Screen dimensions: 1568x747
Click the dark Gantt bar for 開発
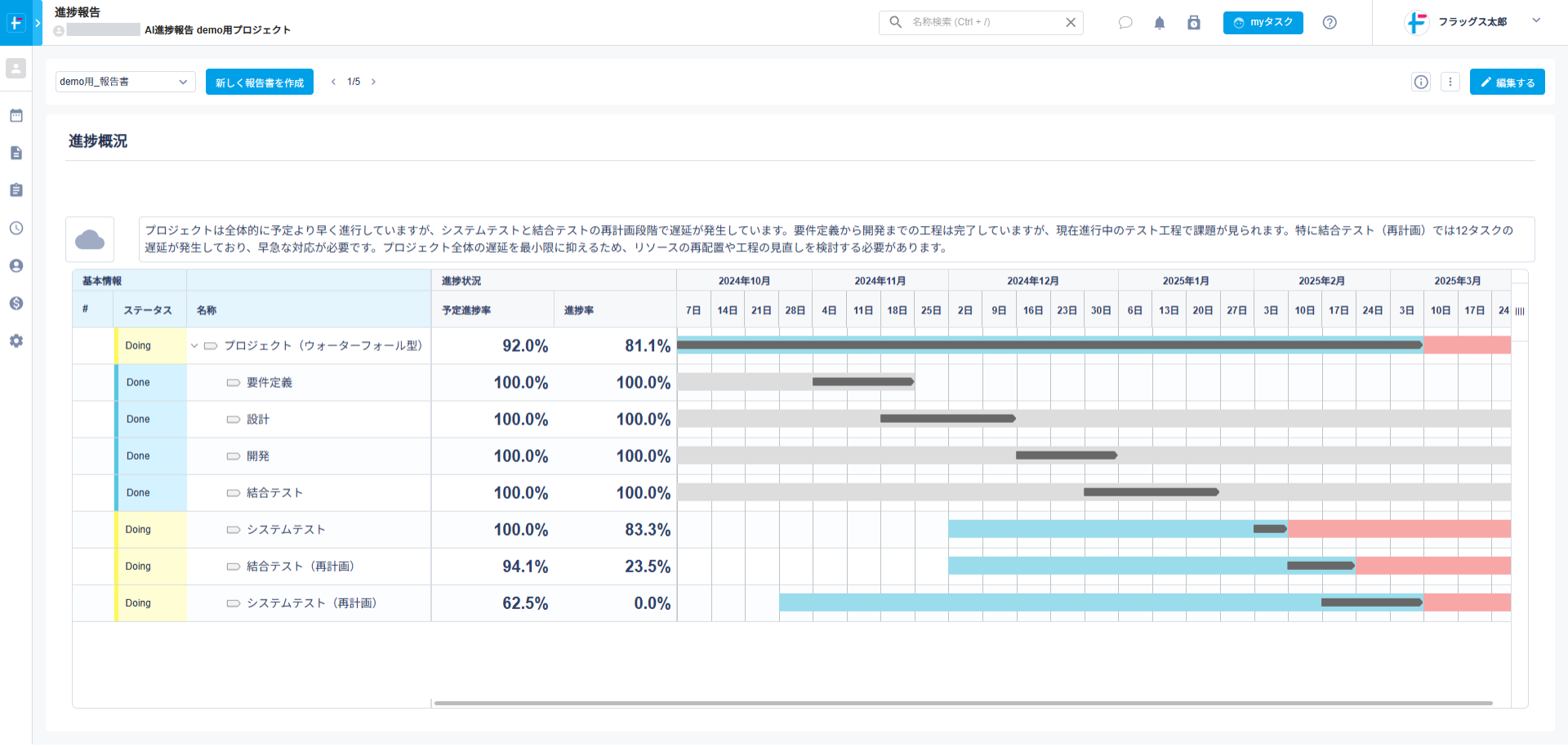tap(1067, 456)
